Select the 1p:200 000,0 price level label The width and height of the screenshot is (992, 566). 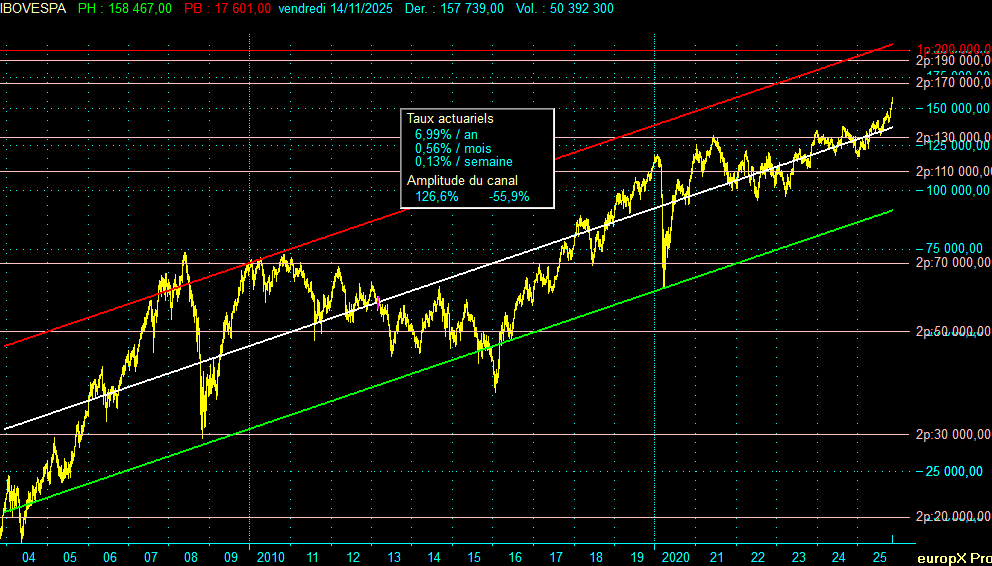coord(953,49)
